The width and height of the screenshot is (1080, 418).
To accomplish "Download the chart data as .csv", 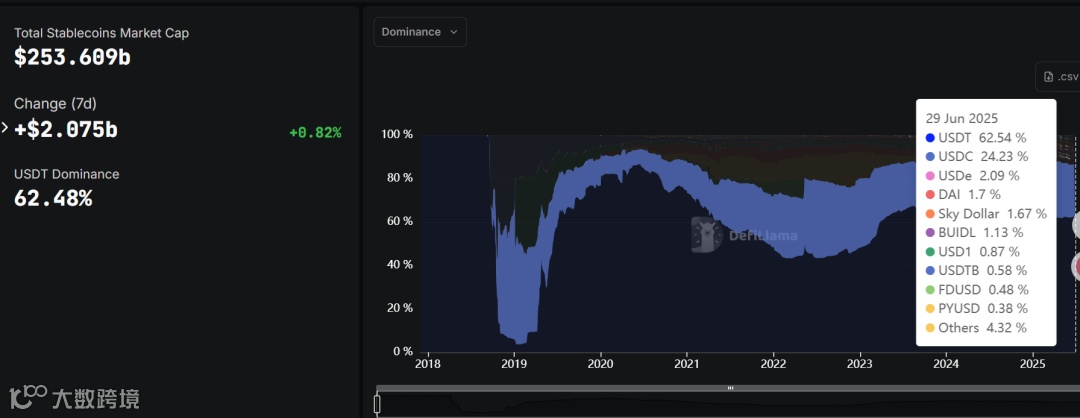I will point(1058,76).
